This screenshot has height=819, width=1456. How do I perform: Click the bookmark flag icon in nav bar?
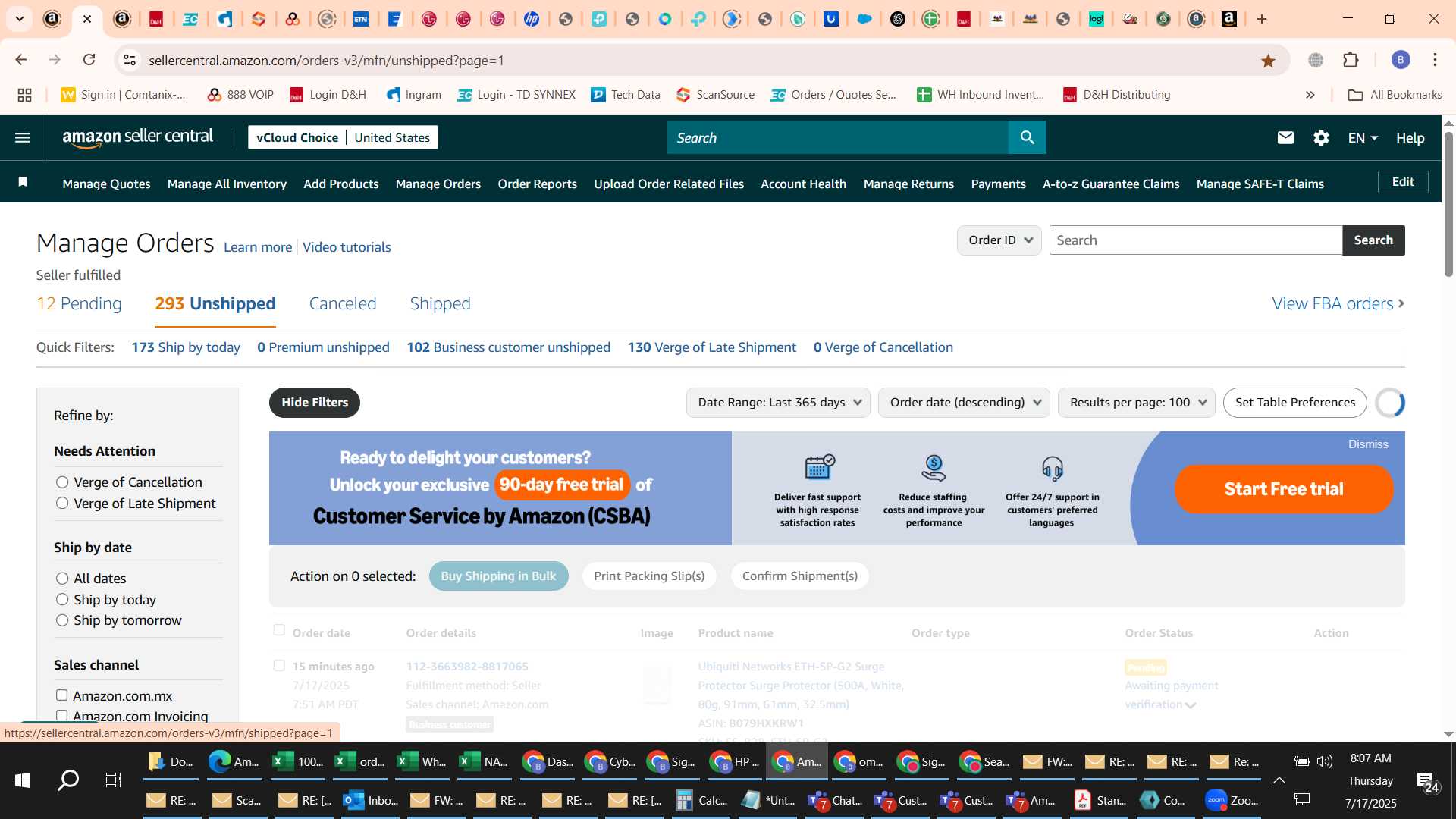coord(23,182)
